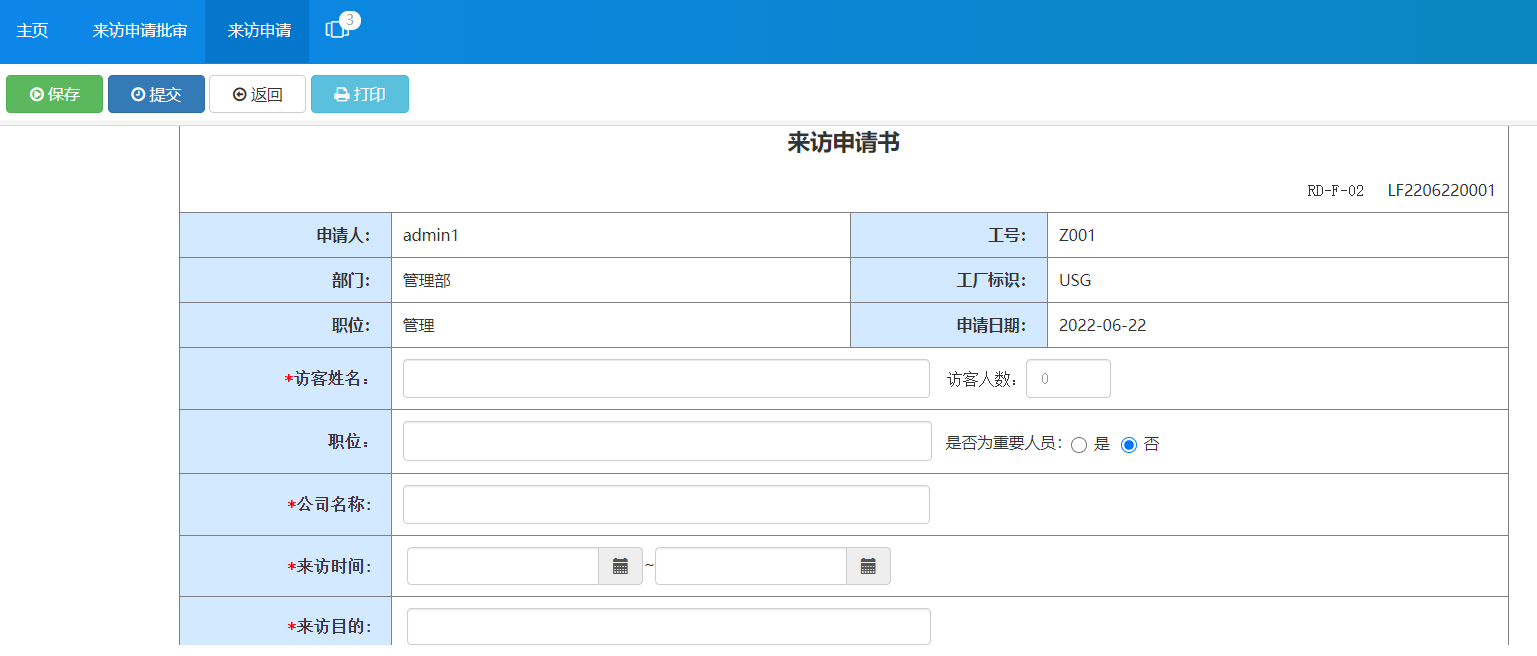Viewport: 1537px width, 656px height.
Task: Click the back arrow icon on 返回
Action: coord(240,93)
